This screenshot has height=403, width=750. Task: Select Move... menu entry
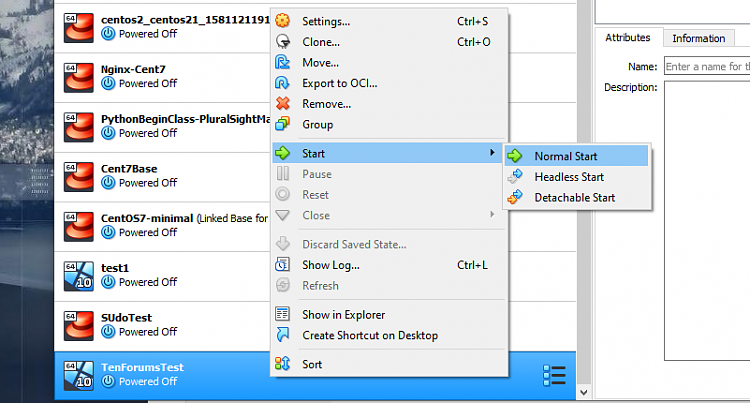click(x=389, y=62)
